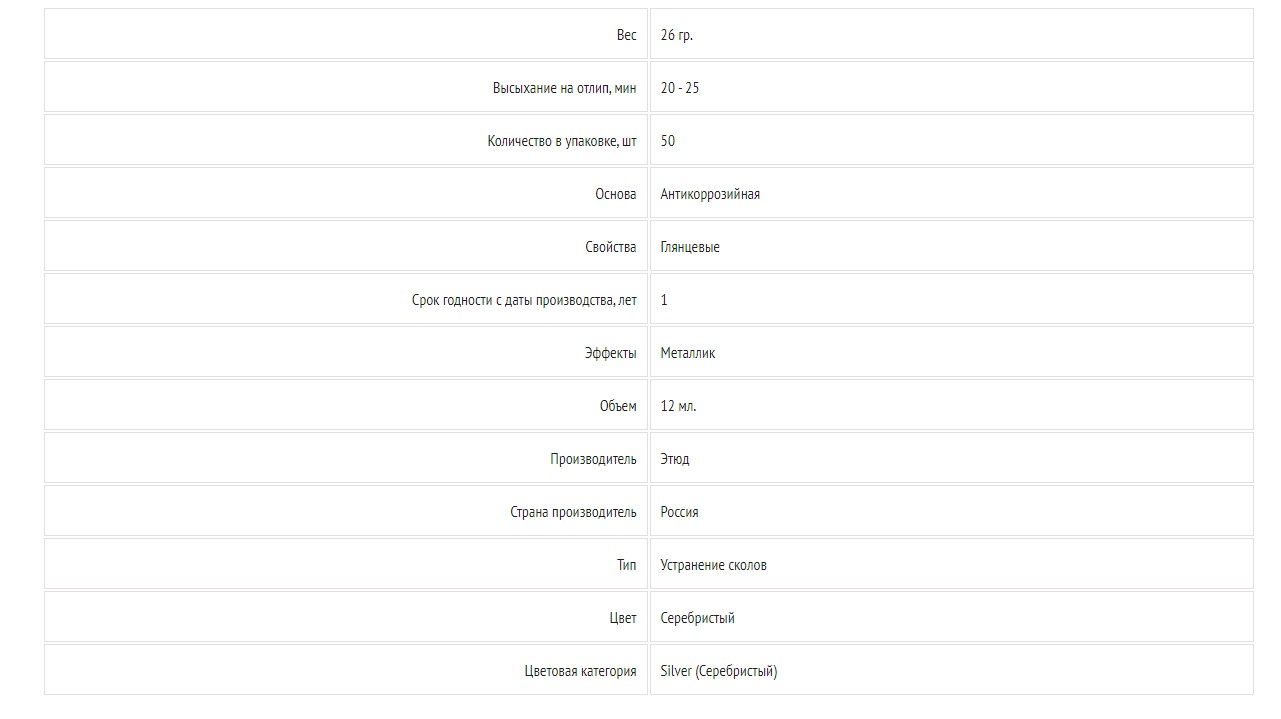1281x719 pixels.
Task: Click the 'Этюд' manufacturer value
Action: pyautogui.click(x=675, y=459)
